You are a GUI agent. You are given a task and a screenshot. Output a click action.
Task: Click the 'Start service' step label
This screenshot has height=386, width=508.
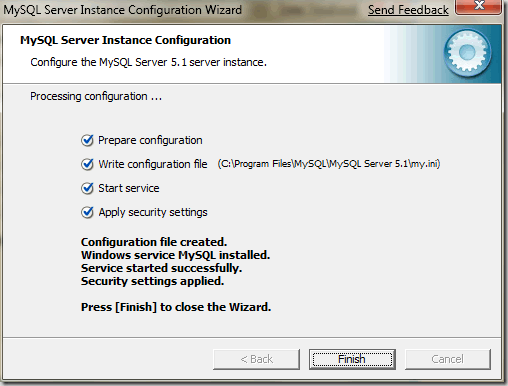tap(129, 188)
